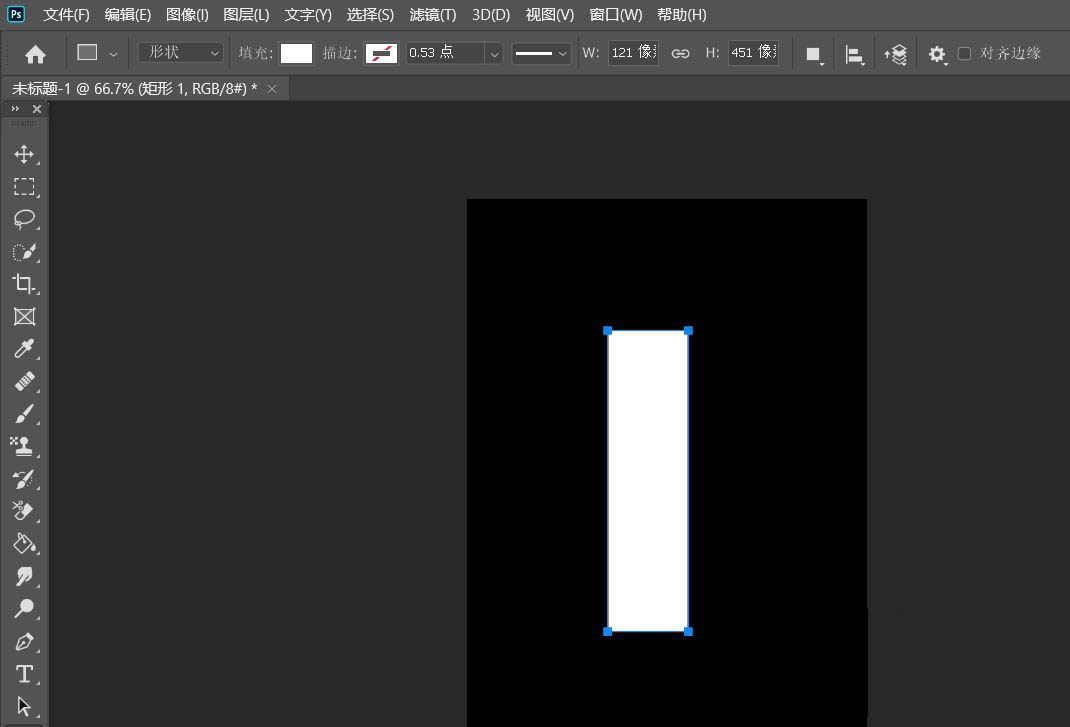Open the 形状 tool mode dropdown
This screenshot has width=1070, height=727.
tap(181, 53)
